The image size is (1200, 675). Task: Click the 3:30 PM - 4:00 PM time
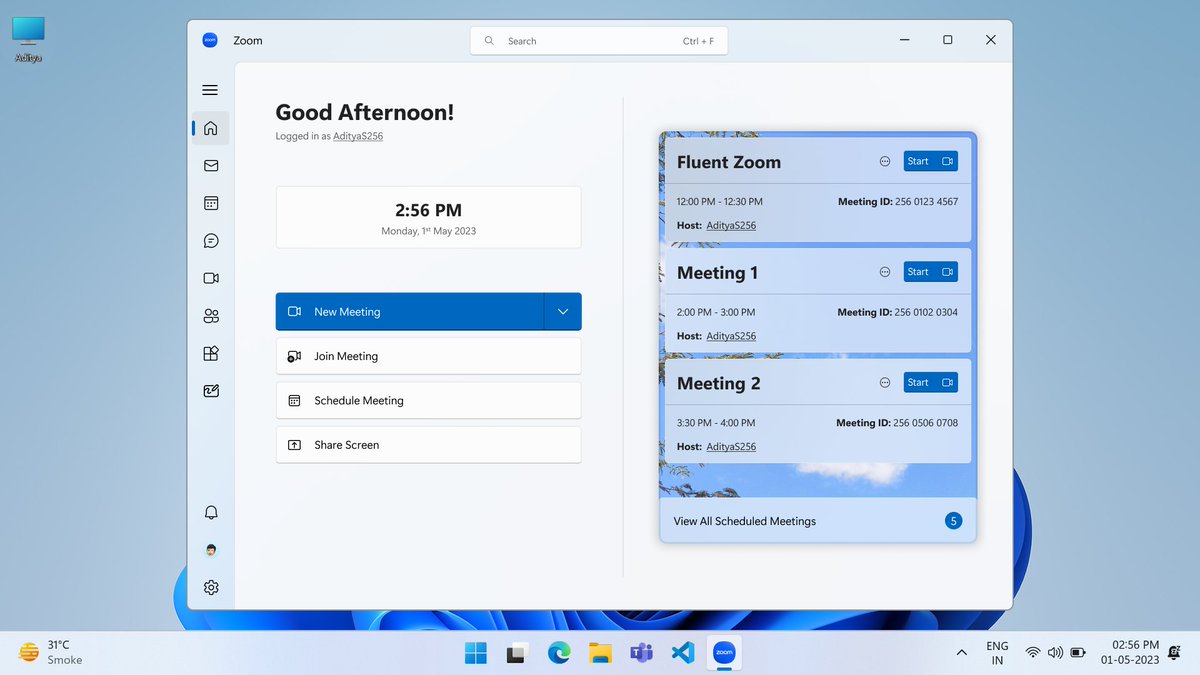716,423
